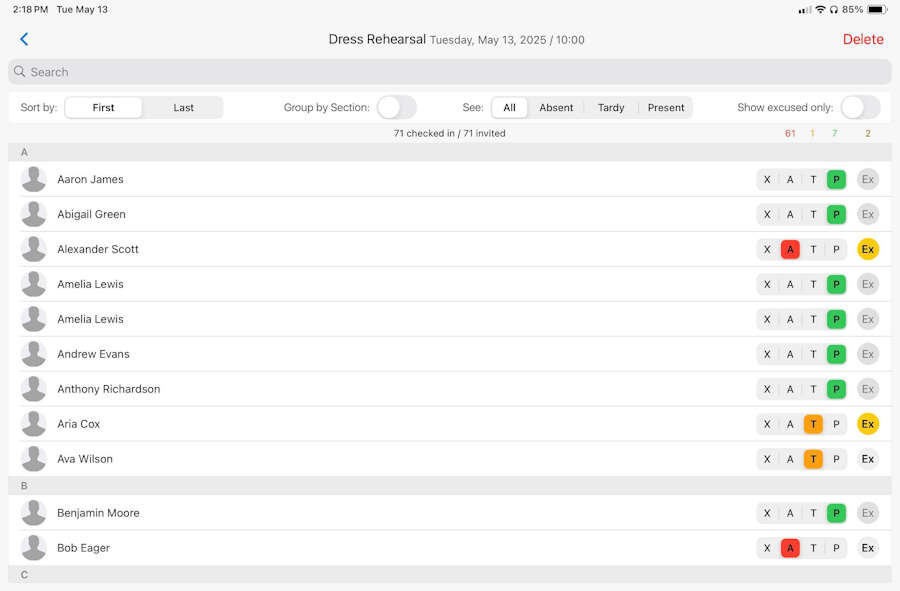Toggle Group by Section switch
900x591 pixels.
[397, 107]
